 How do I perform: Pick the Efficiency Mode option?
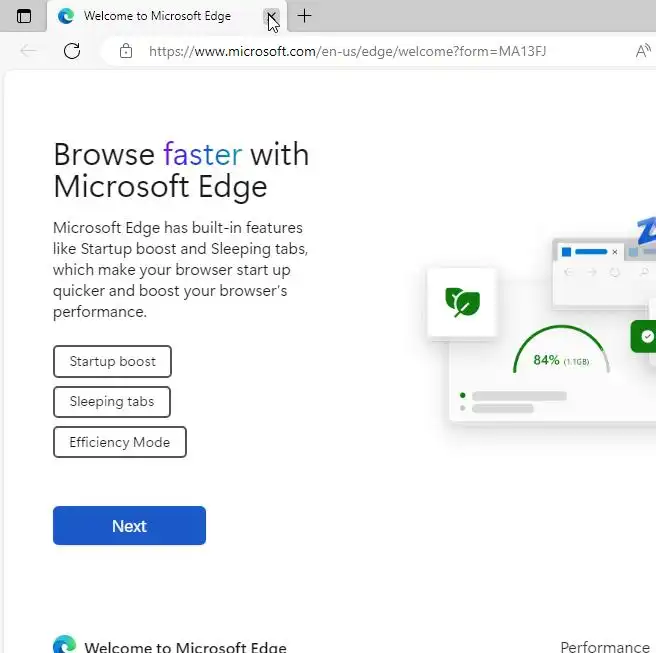(120, 442)
